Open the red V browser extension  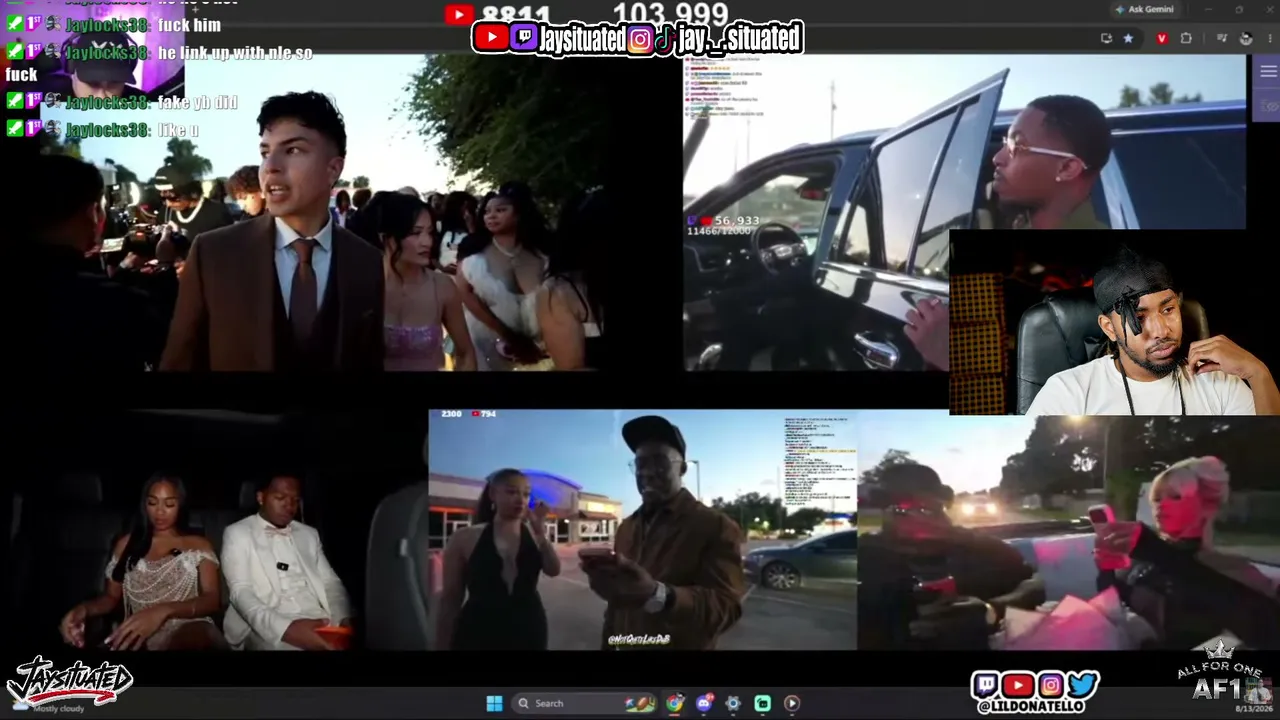(1161, 38)
